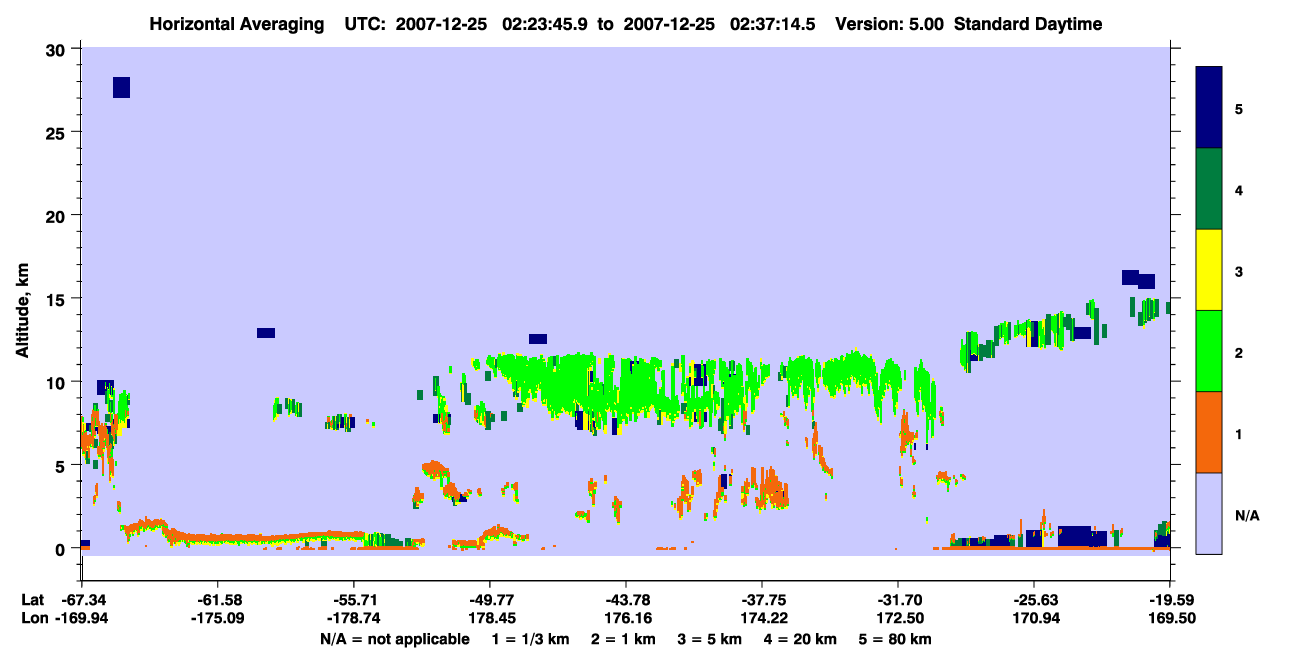Click legend text '5 = 80 km'
The image size is (1300, 667).
point(895,639)
